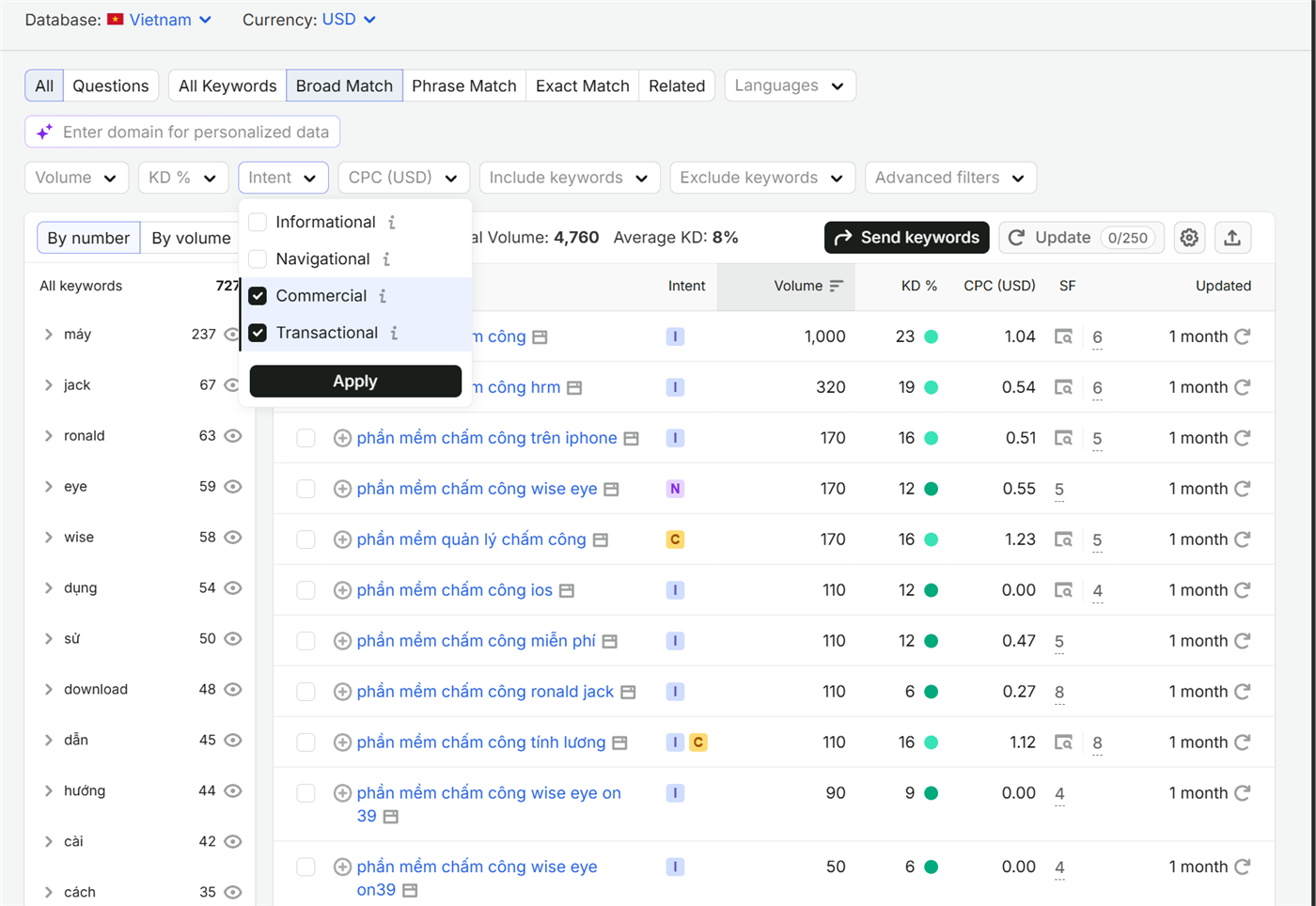
Task: Click Transactional intent info icon
Action: tap(394, 333)
